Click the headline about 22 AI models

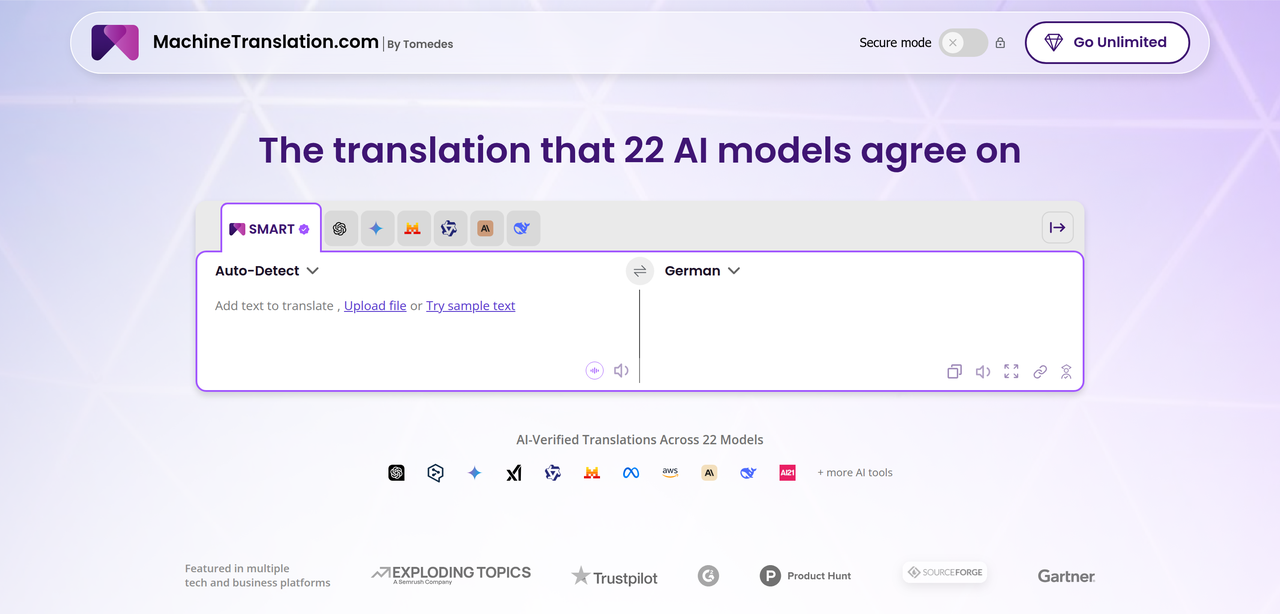pos(640,150)
